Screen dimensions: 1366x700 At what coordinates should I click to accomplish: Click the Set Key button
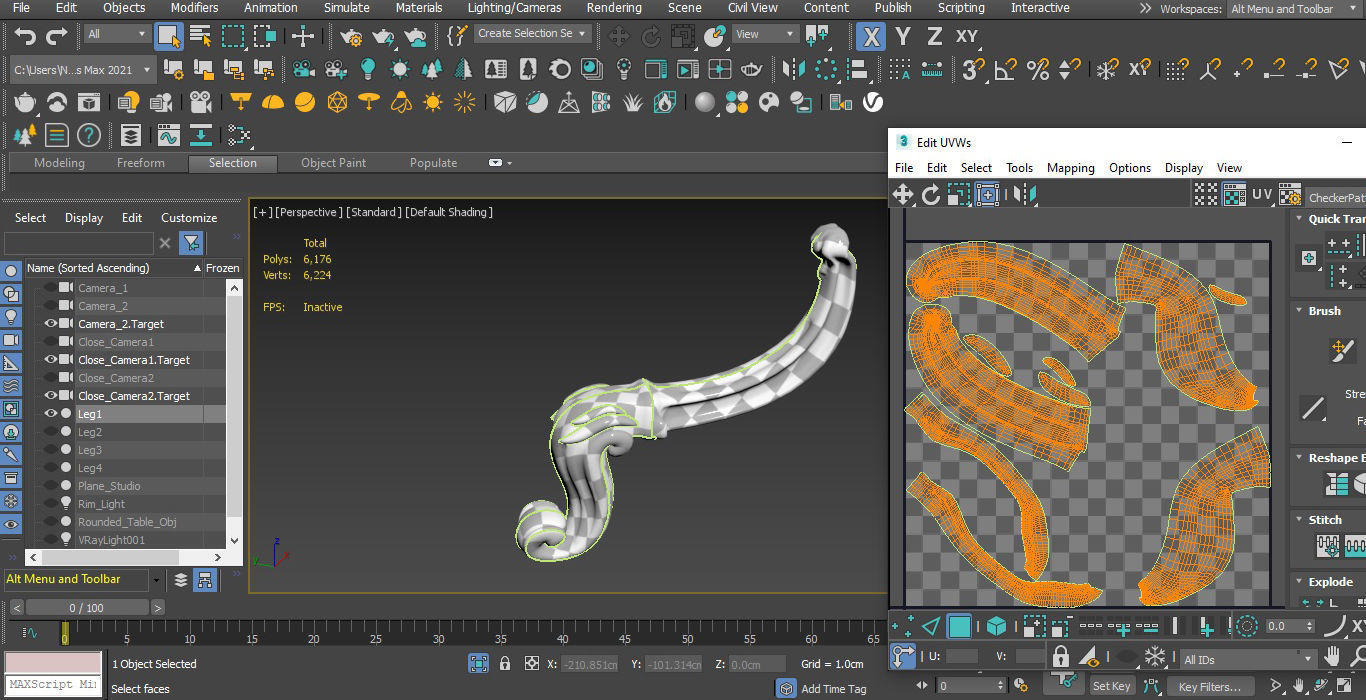[1111, 686]
